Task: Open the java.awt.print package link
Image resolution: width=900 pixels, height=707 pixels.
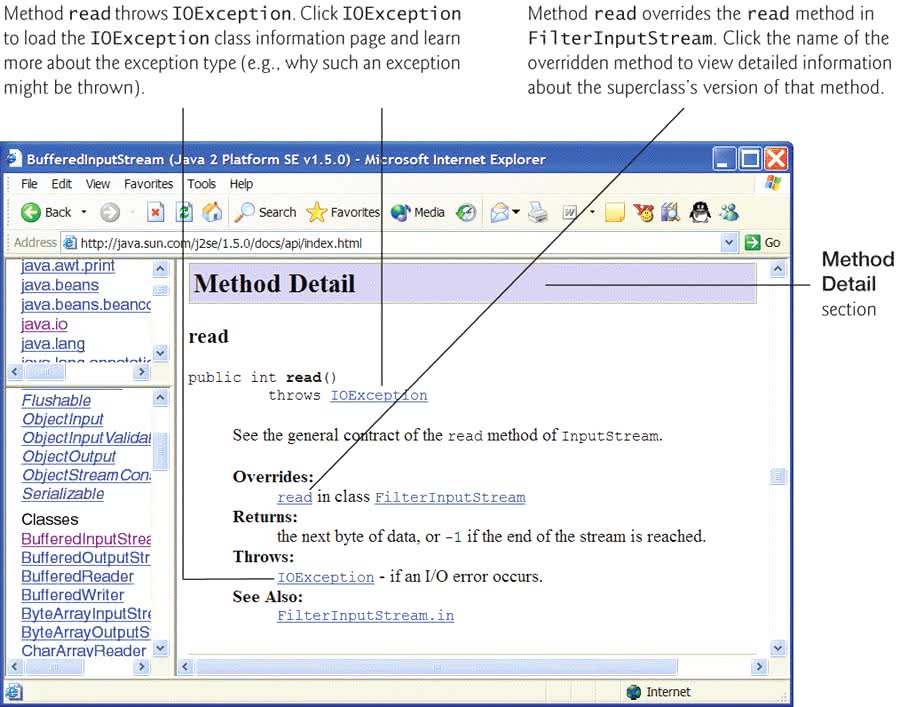Action: coord(68,266)
